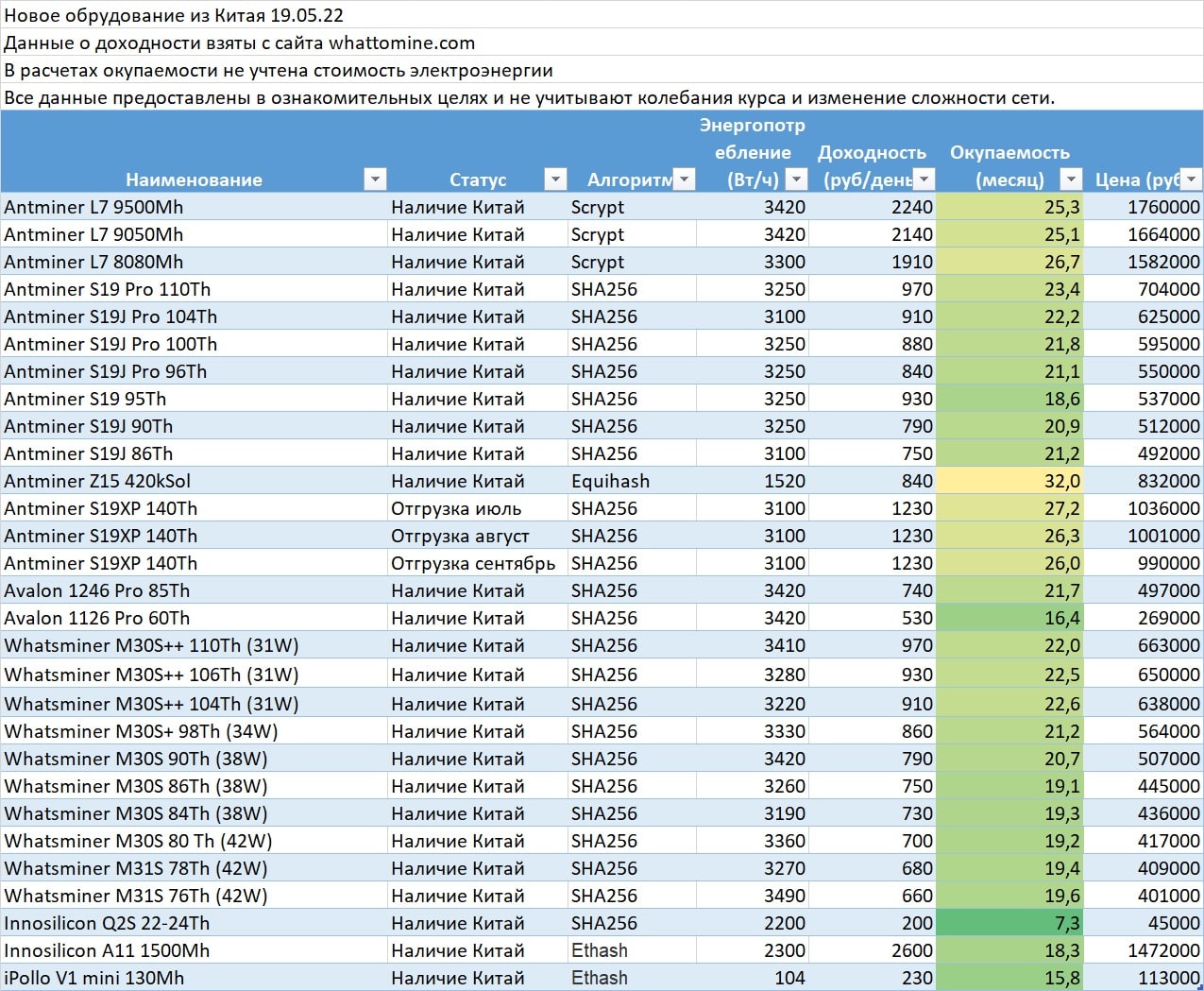Select cell 'Antminer S19J Pro 100Th'
Viewport: 1204px width, 991px height.
[x=194, y=344]
